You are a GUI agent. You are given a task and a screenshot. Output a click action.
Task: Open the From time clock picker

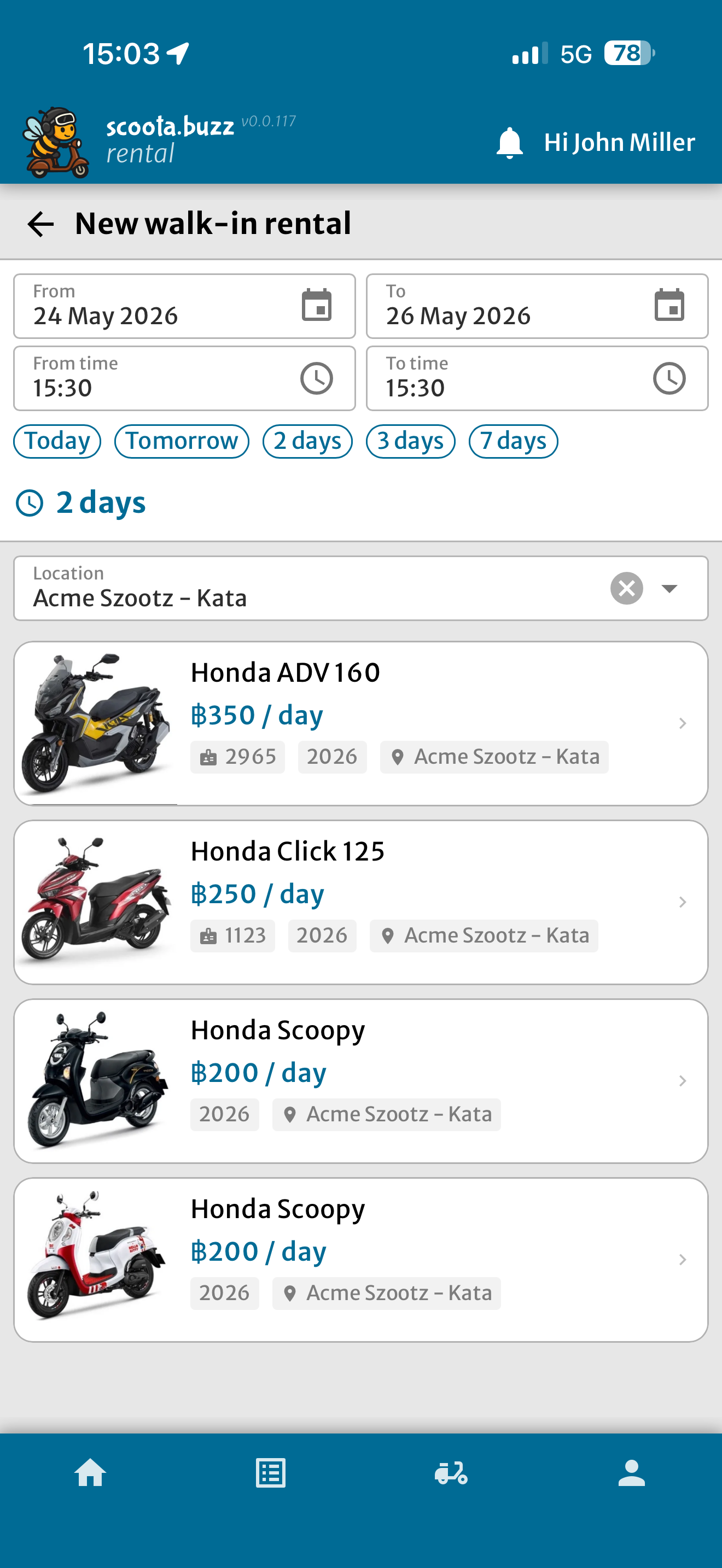[x=317, y=379]
